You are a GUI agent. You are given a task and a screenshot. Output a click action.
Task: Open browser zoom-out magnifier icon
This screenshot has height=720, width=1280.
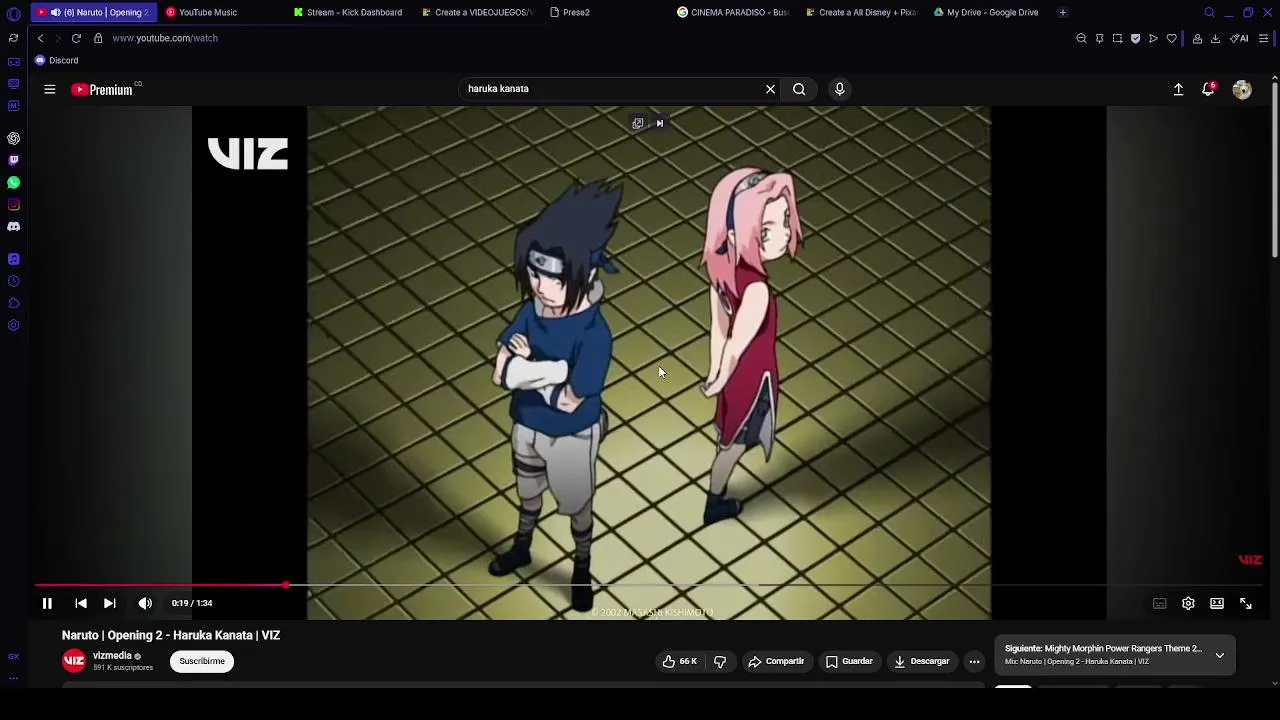1081,38
